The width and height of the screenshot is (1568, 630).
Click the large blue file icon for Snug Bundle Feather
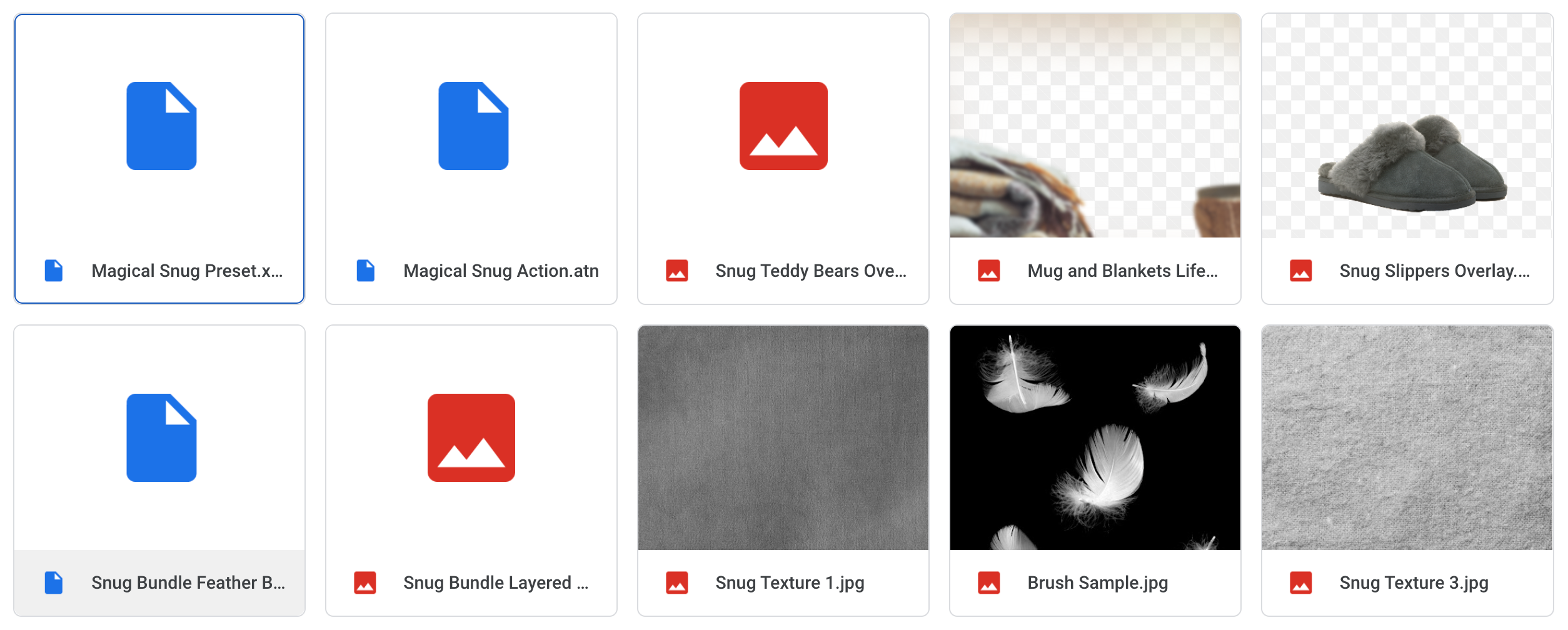tap(161, 437)
